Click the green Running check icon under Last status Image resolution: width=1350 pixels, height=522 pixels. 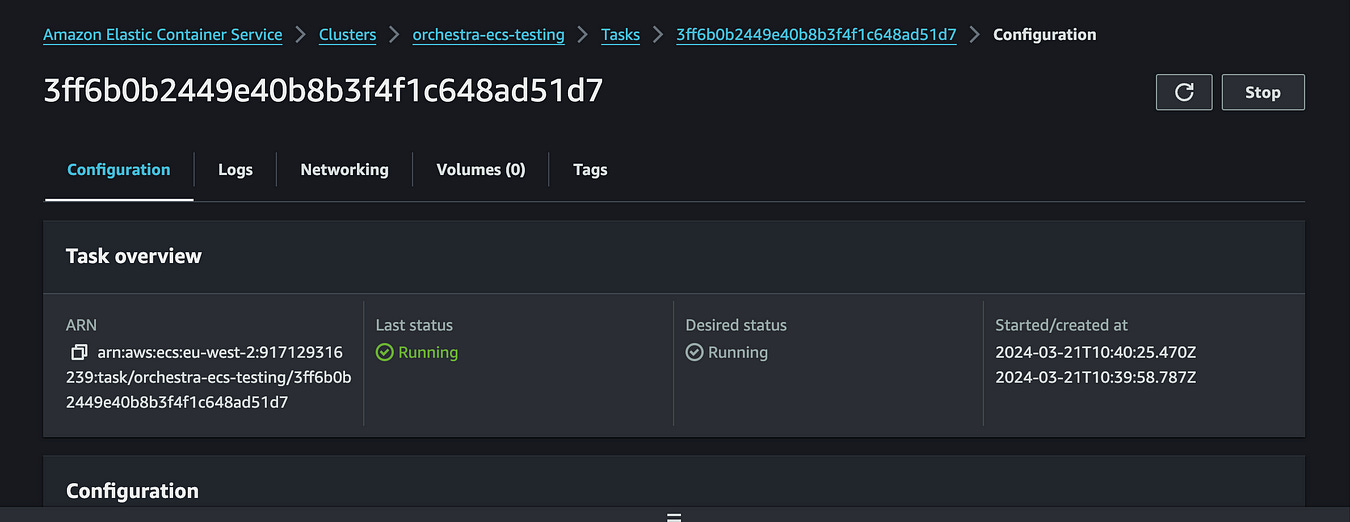click(x=385, y=353)
